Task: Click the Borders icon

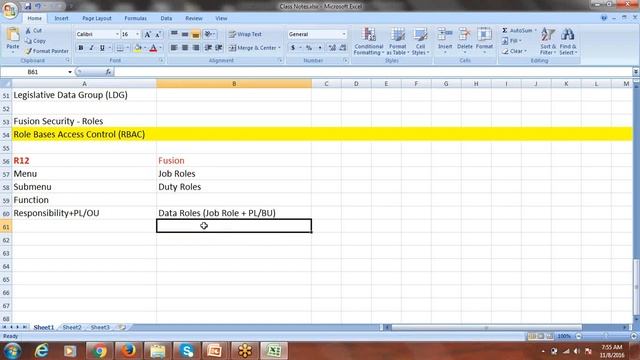Action: click(x=120, y=48)
